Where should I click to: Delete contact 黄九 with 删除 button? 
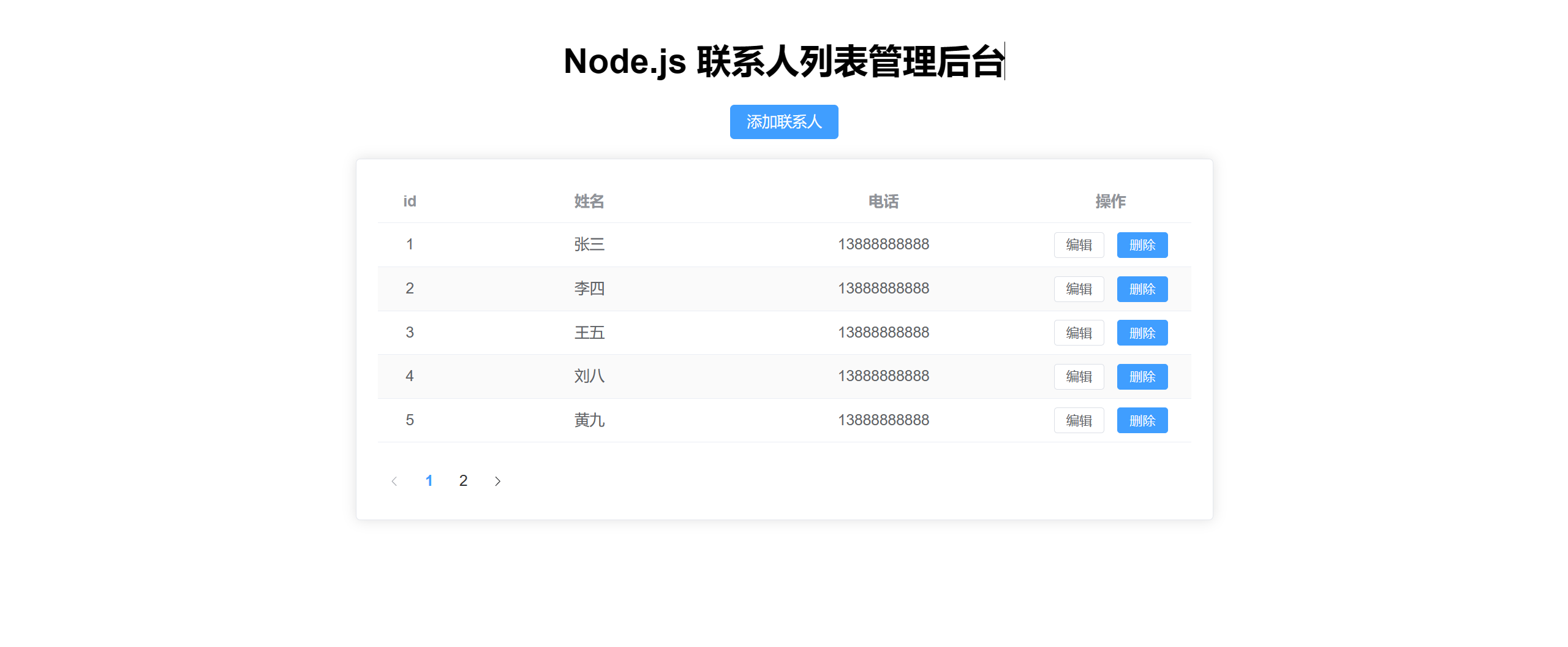click(1142, 420)
